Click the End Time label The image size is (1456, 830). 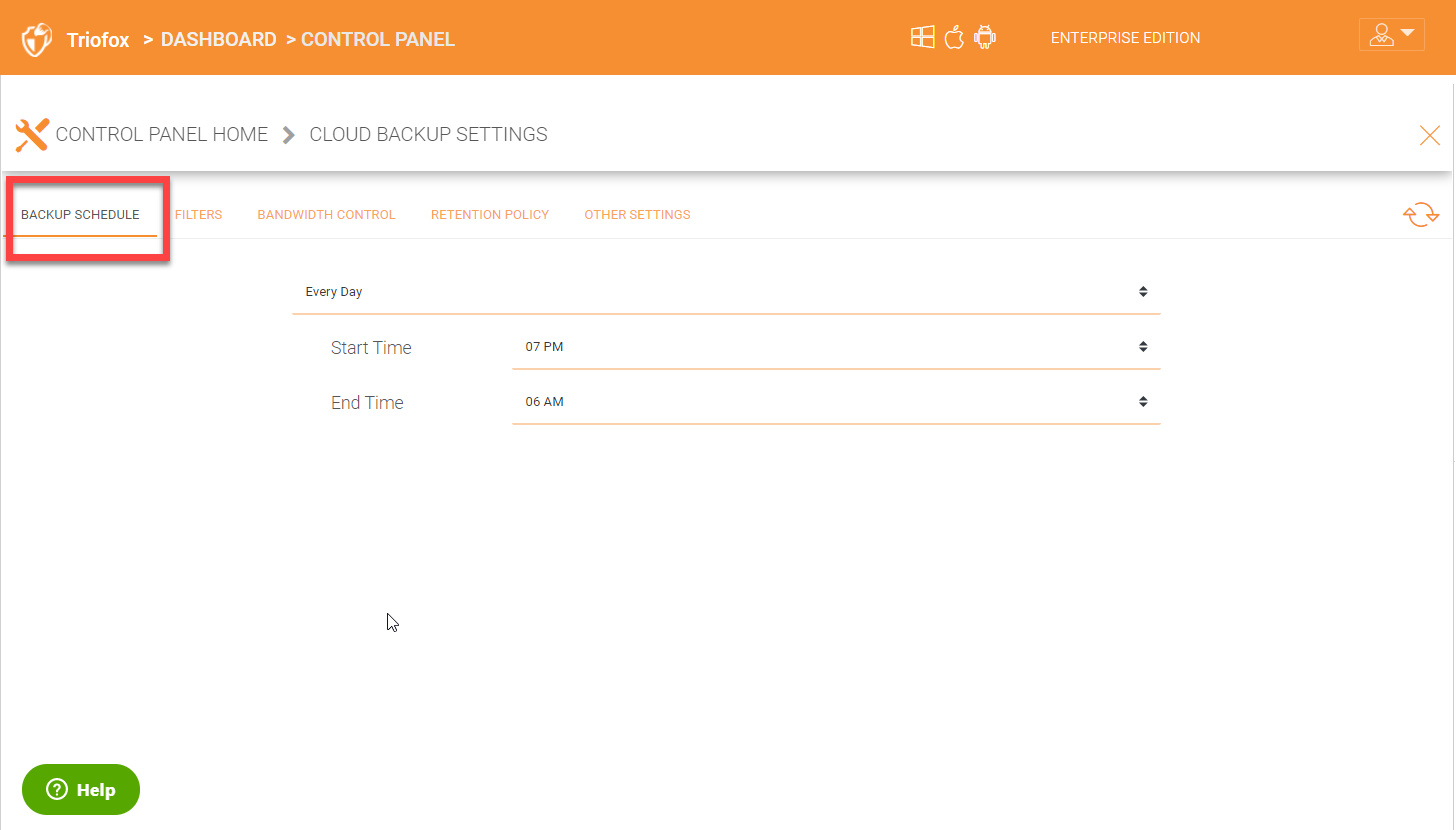click(x=367, y=403)
